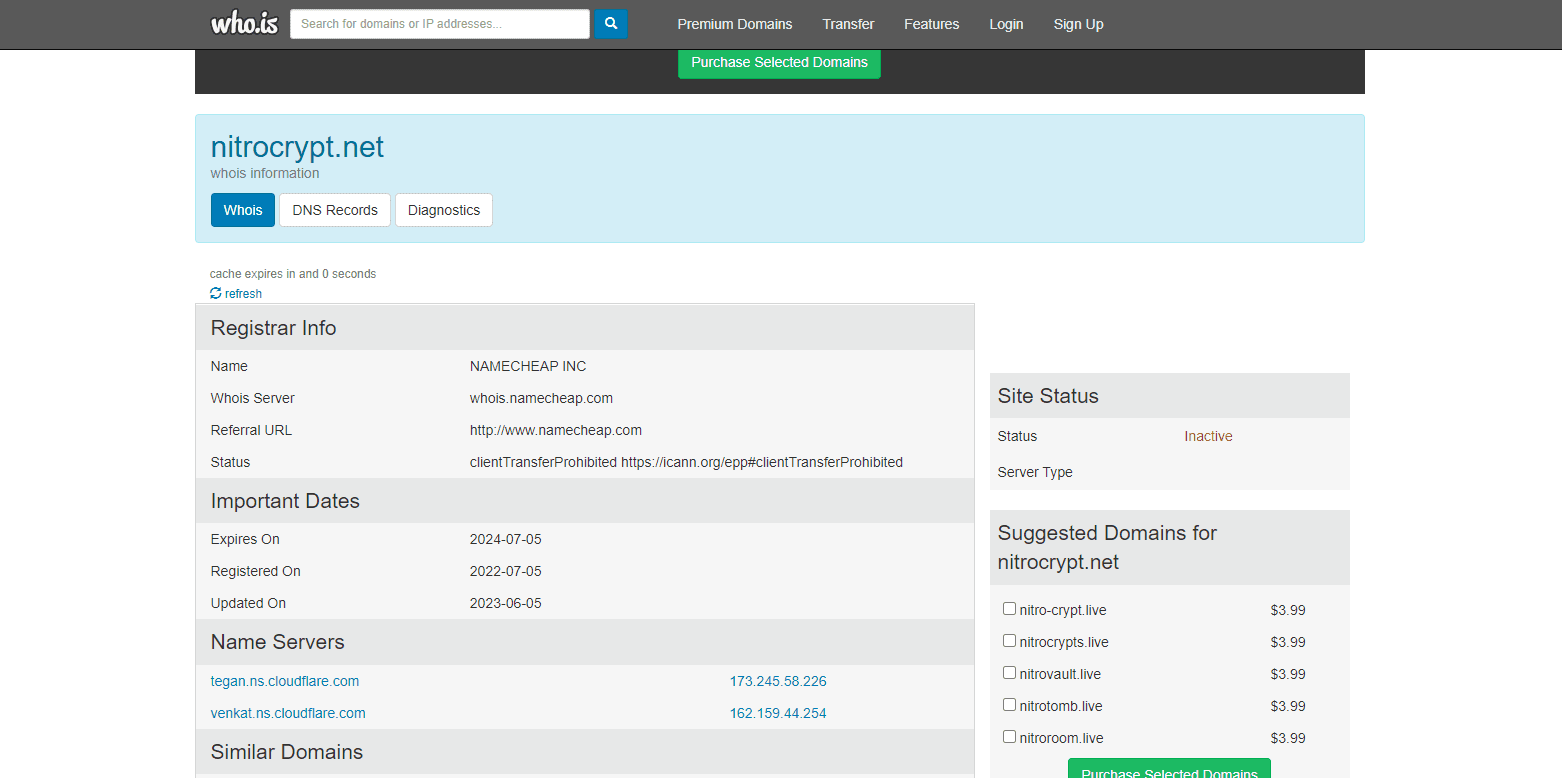Select the Whois tab
The image size is (1562, 778).
243,210
